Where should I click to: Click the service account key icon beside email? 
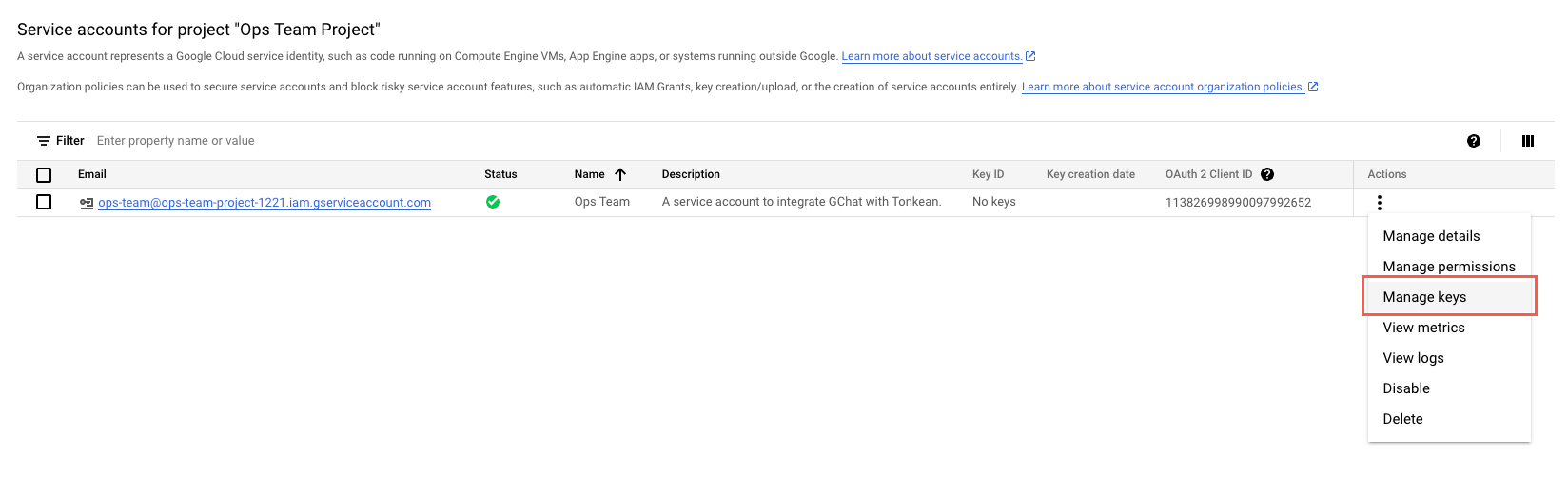87,203
